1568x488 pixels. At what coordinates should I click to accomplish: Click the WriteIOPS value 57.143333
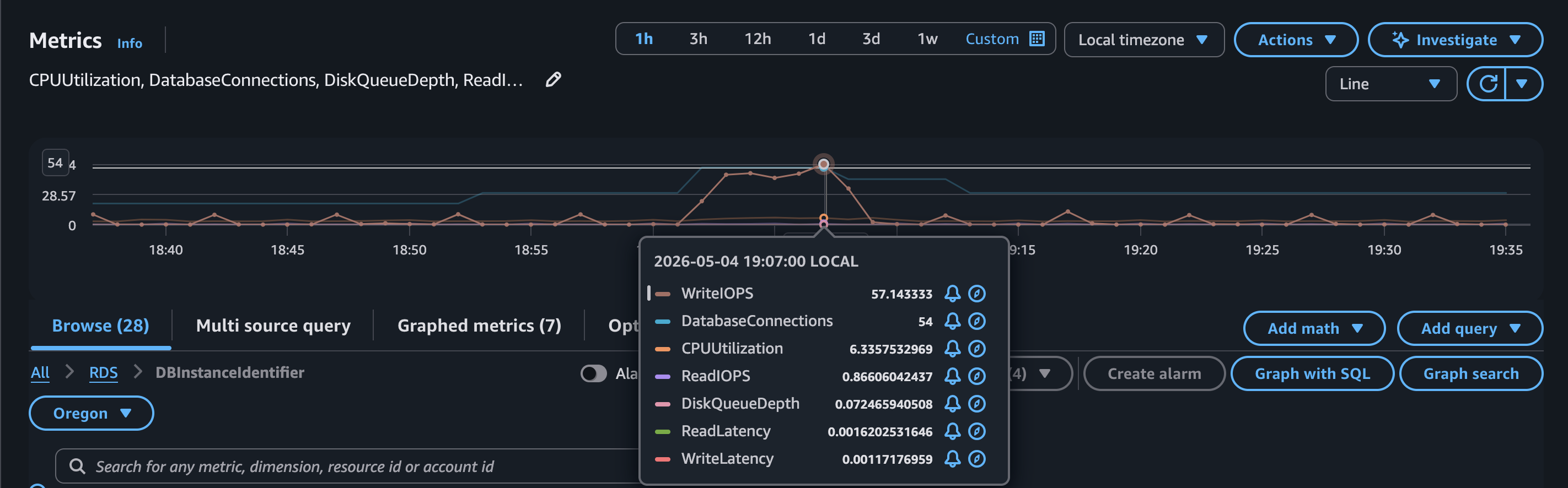point(901,294)
